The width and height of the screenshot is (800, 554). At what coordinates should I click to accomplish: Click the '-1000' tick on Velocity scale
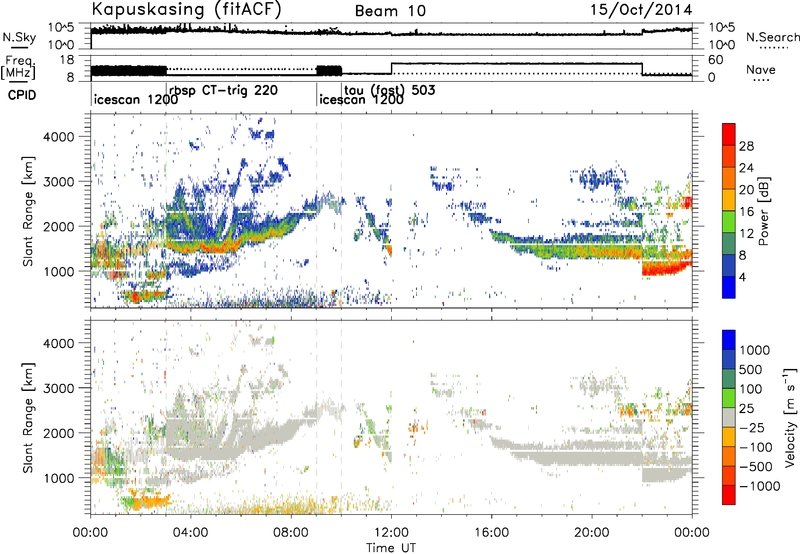pos(759,486)
